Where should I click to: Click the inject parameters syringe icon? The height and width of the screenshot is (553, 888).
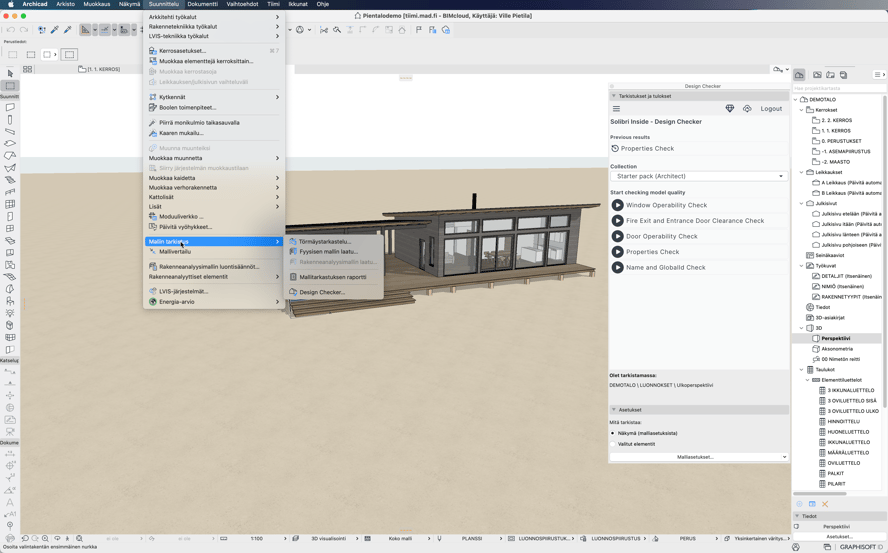(x=67, y=30)
